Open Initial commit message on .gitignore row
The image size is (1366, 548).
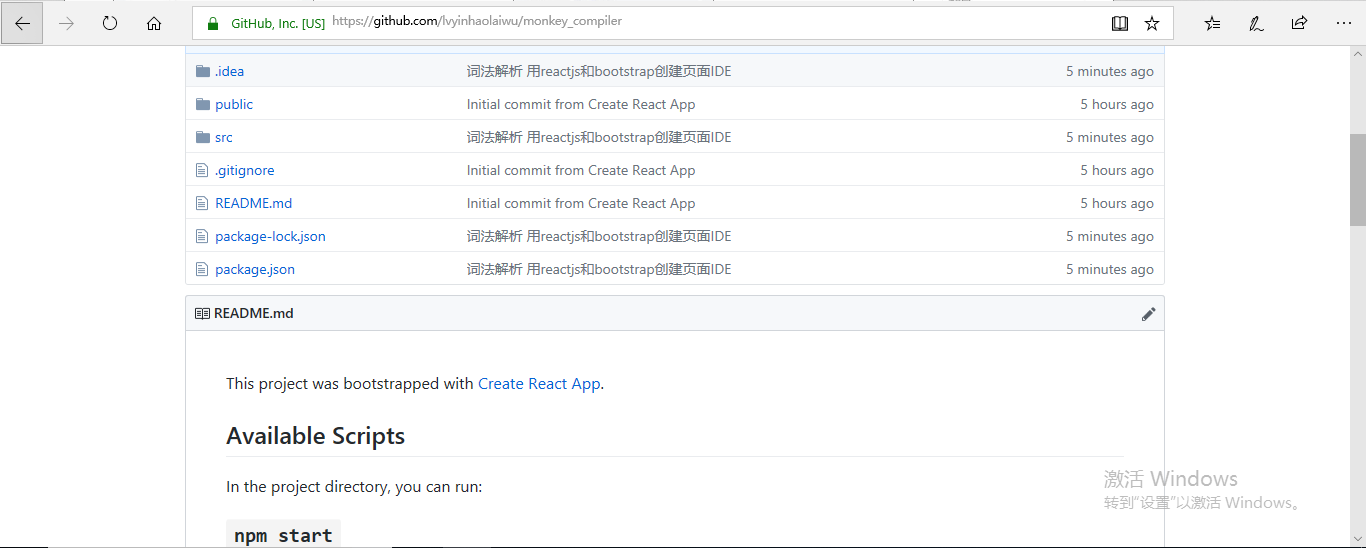click(x=581, y=170)
